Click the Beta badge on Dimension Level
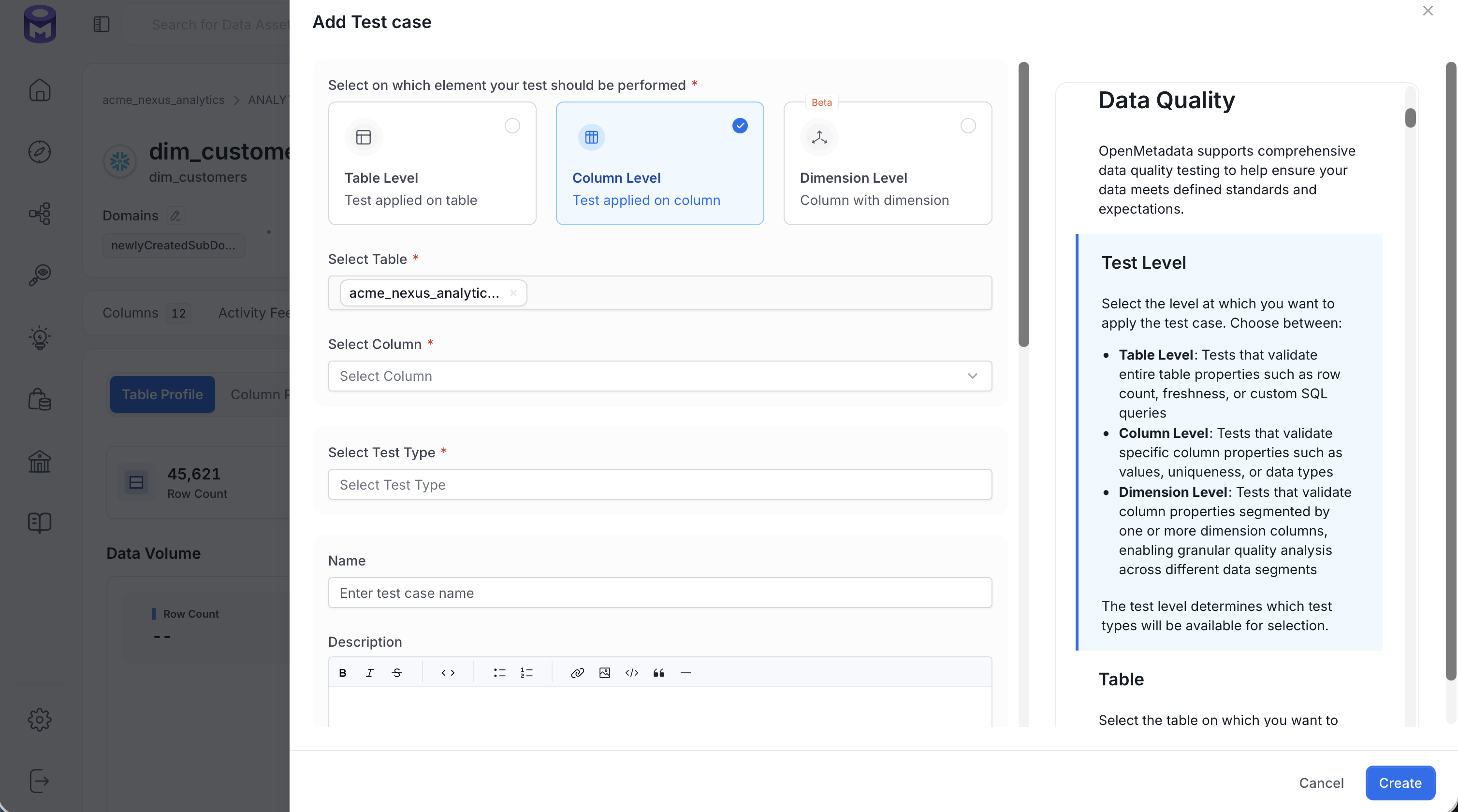1458x812 pixels. 822,102
